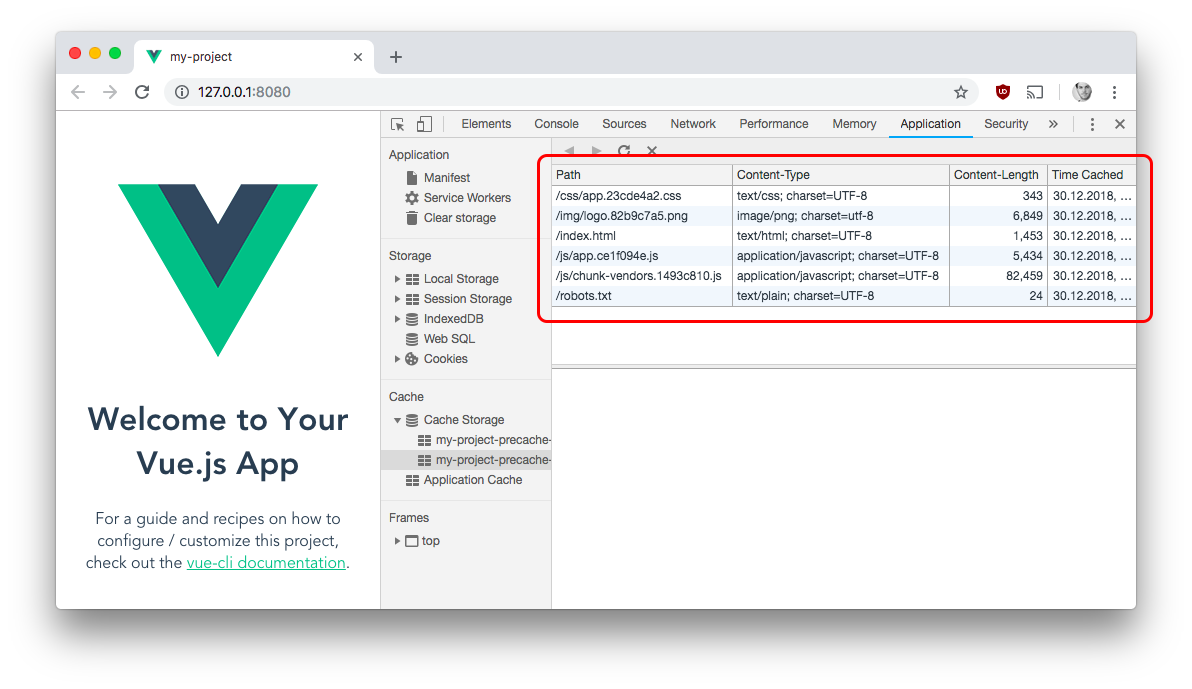Select Service Workers in the Application sidebar
Image resolution: width=1192 pixels, height=689 pixels.
(466, 198)
